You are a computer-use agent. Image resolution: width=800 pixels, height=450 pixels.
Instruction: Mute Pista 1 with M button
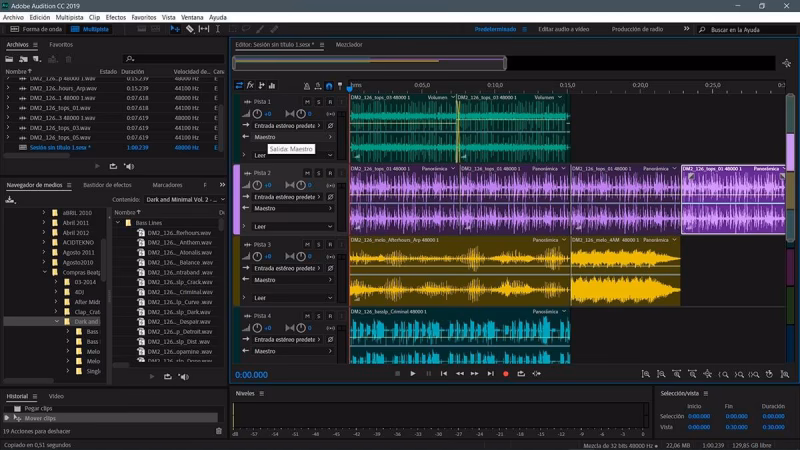tap(307, 102)
